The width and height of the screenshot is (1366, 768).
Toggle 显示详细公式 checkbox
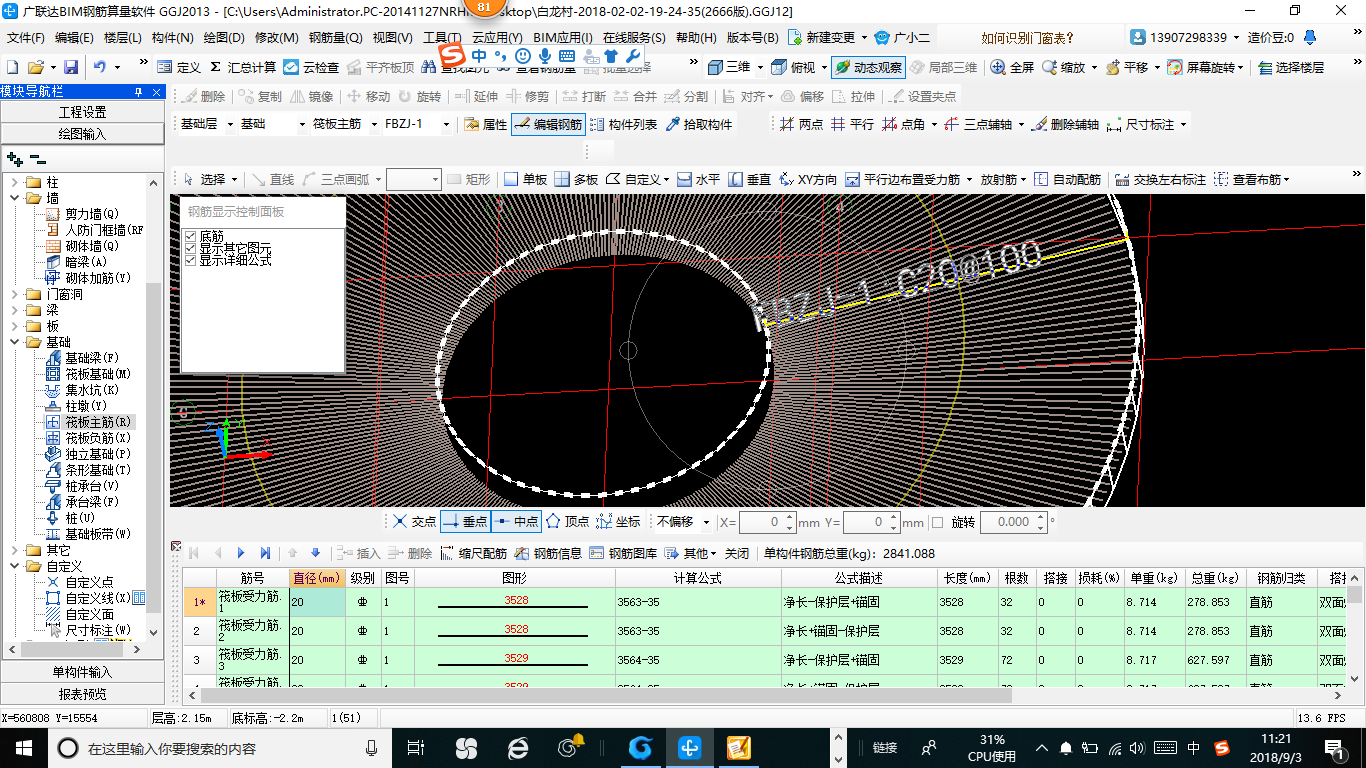[191, 260]
